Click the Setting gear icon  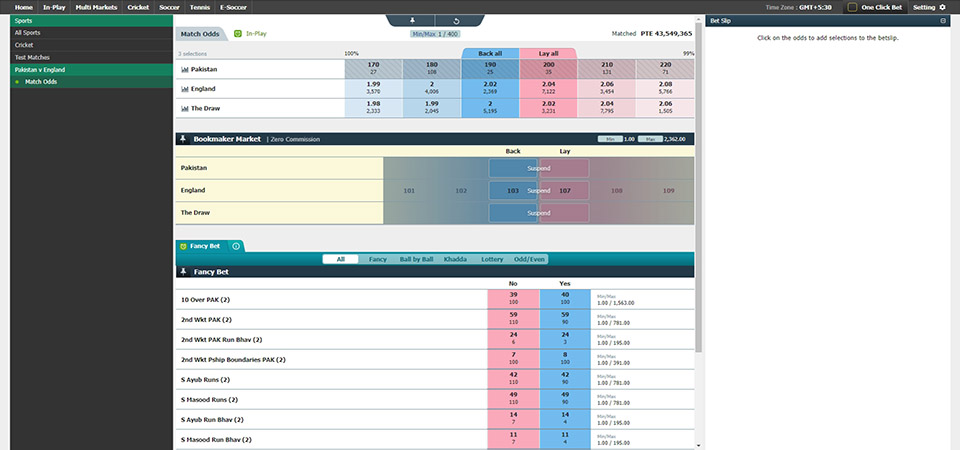point(941,7)
